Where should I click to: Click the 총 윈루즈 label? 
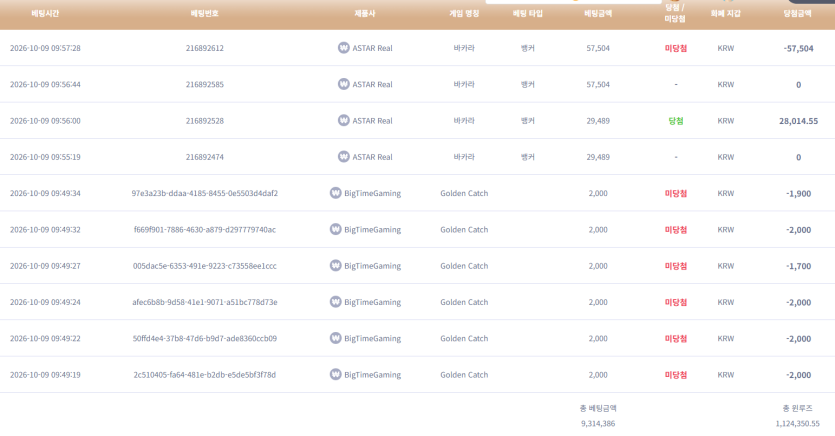[x=798, y=408]
